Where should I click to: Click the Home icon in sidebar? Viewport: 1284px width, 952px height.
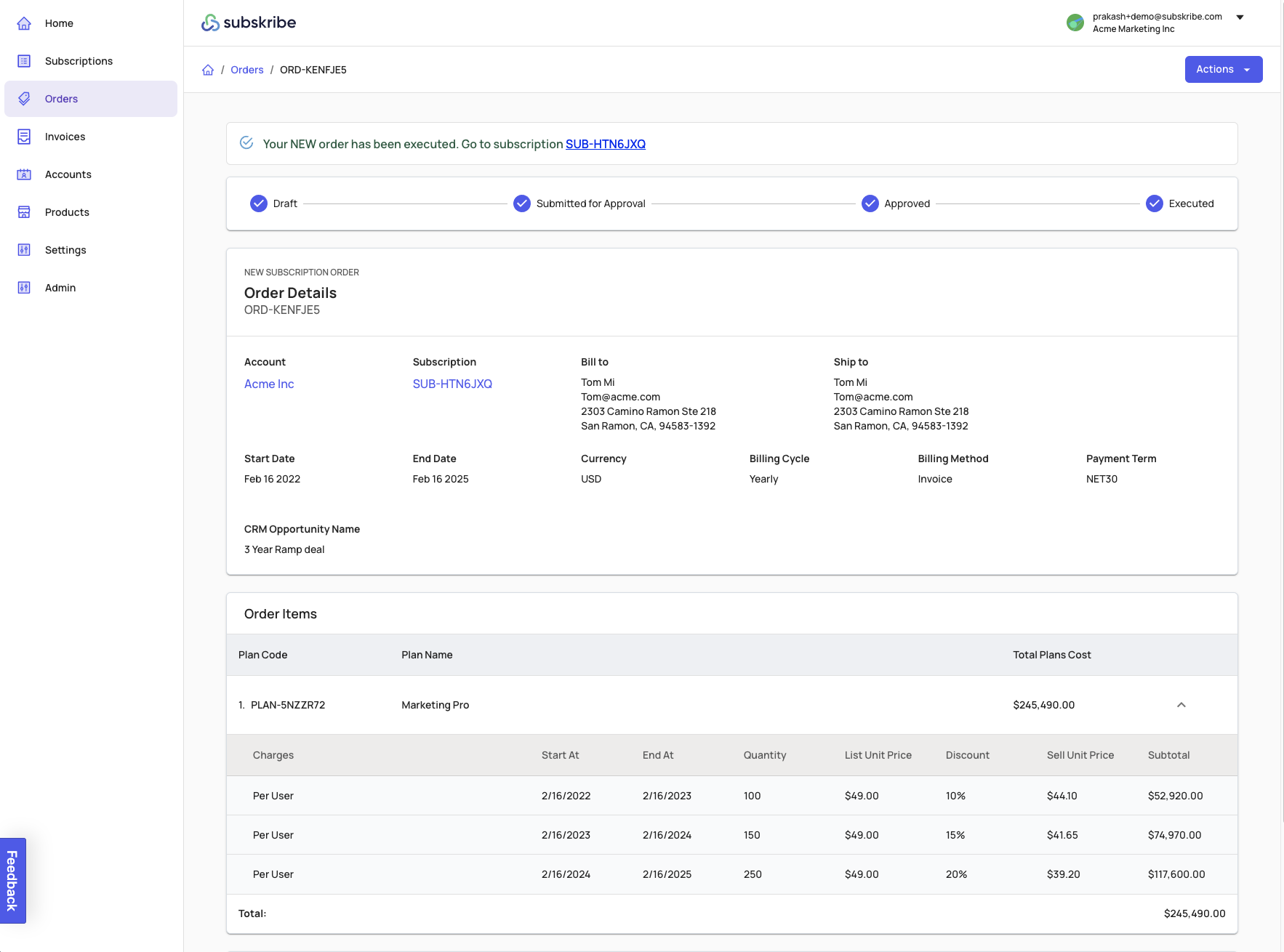pos(24,23)
